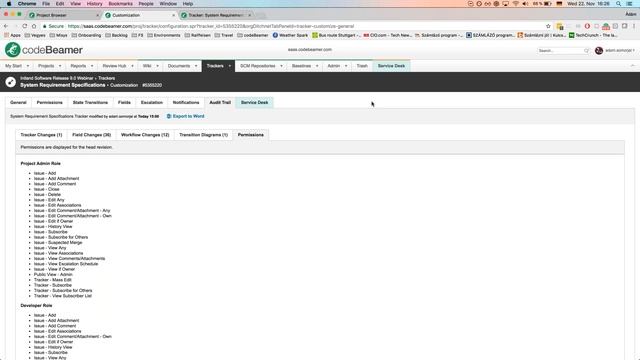Click the codeBeamer logo icon
This screenshot has width=640, height=360.
point(13,50)
